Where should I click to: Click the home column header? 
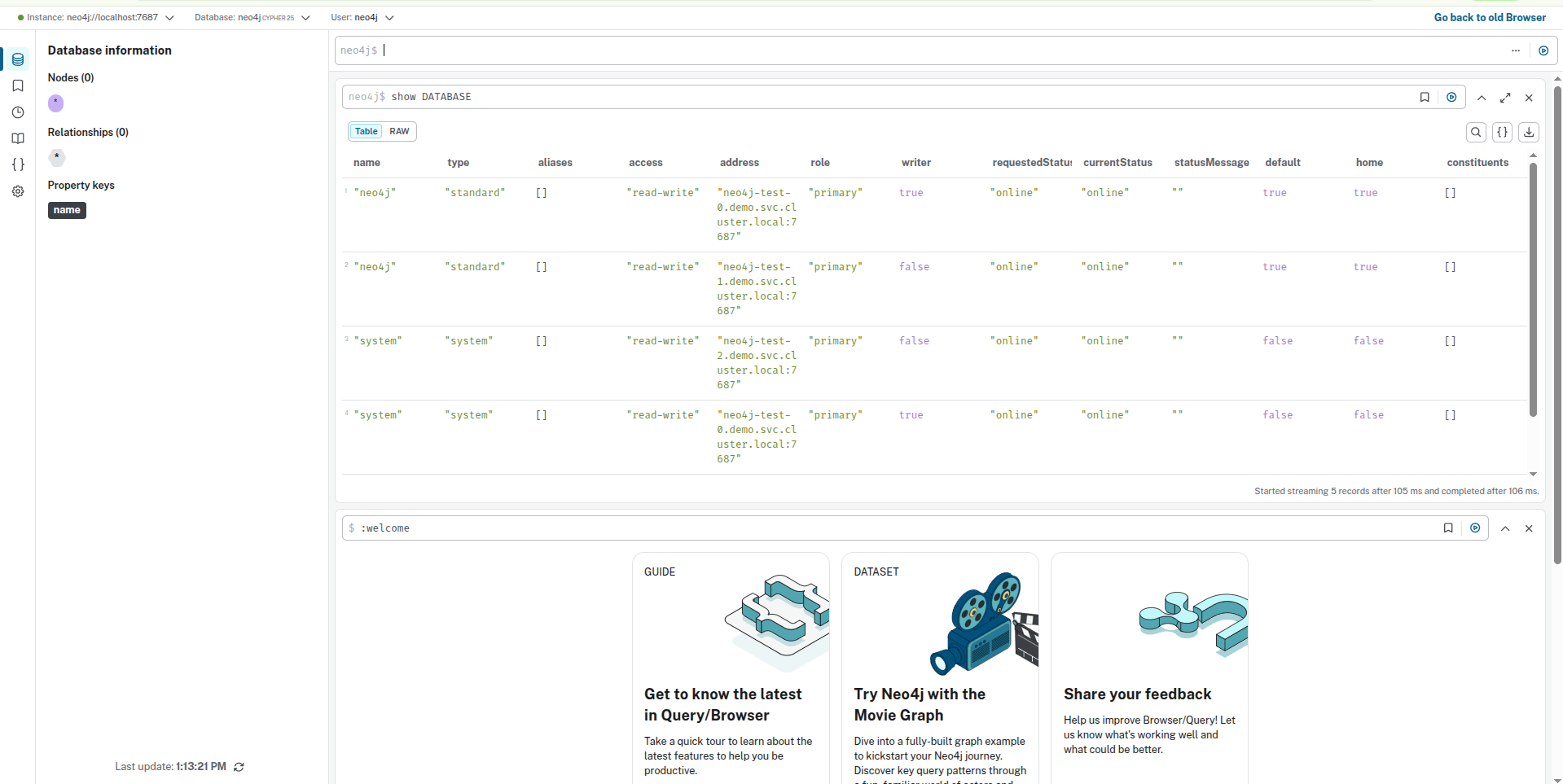[1369, 163]
